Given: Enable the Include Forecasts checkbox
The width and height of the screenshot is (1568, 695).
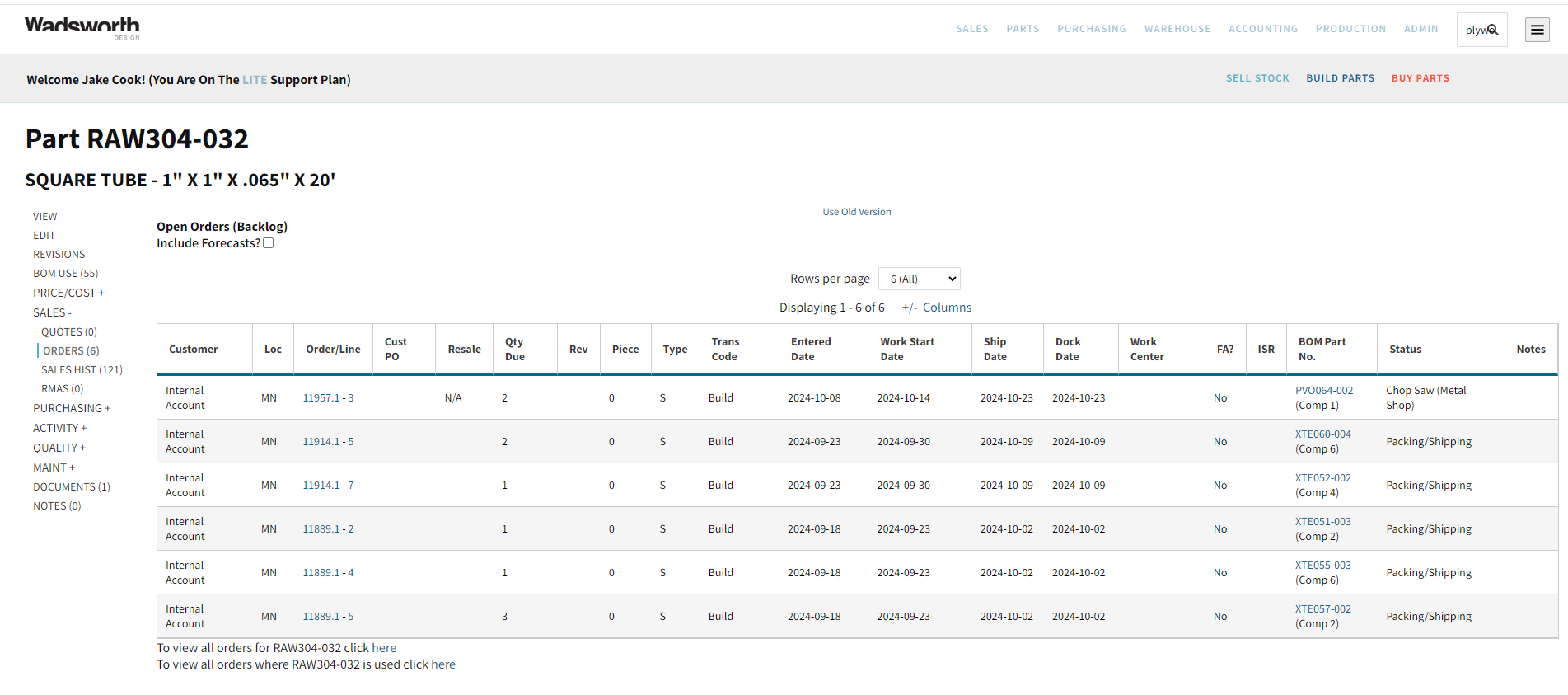Looking at the screenshot, I should click(268, 243).
